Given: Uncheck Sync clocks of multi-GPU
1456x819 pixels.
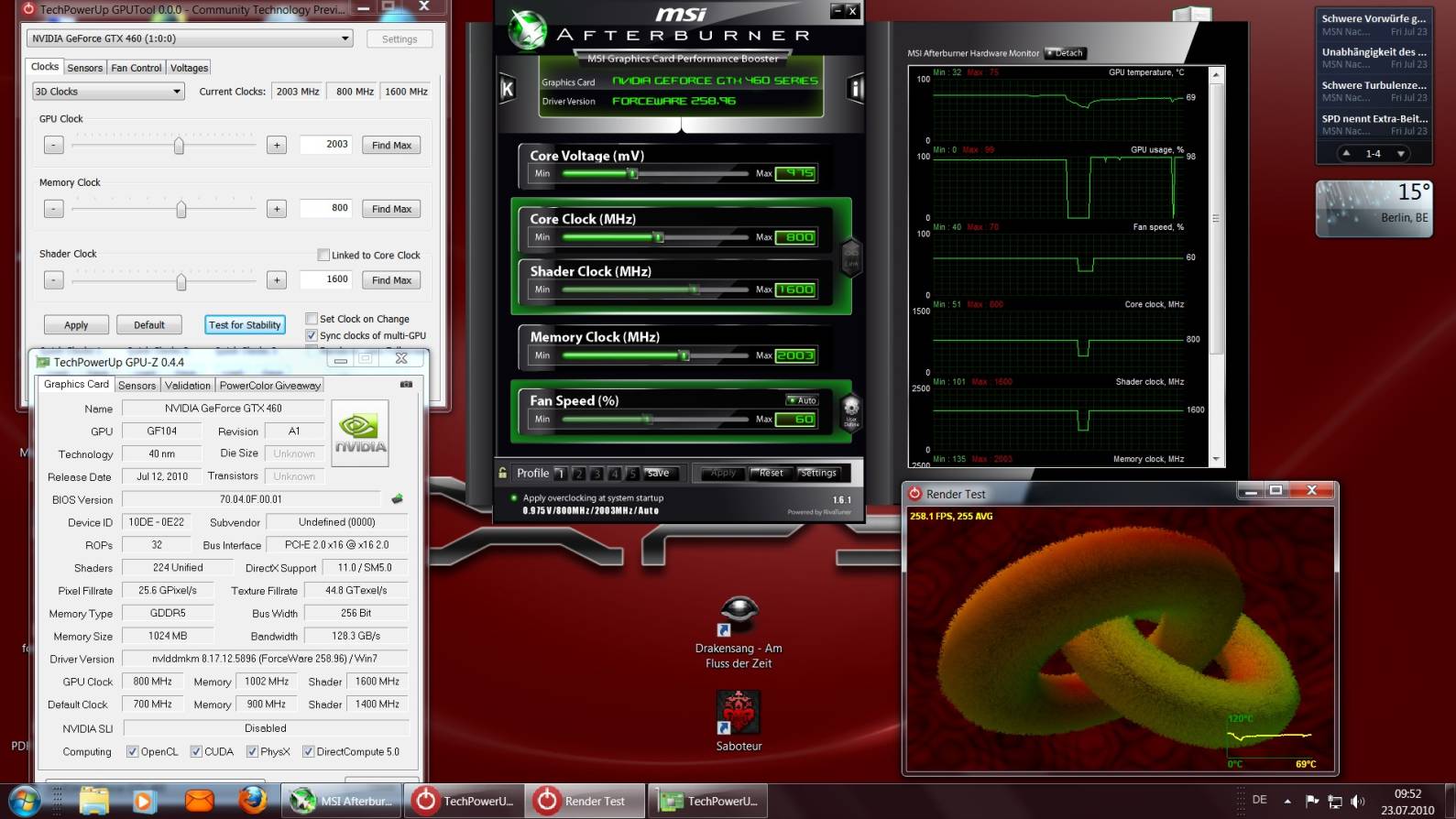Looking at the screenshot, I should coord(312,335).
